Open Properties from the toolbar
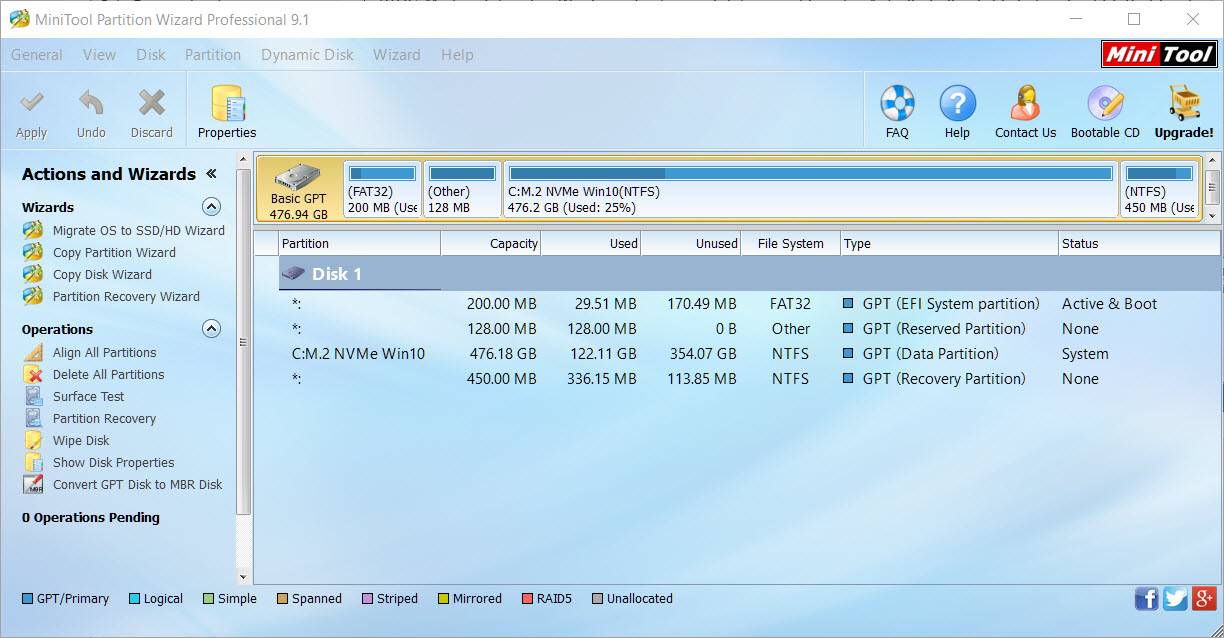1224x638 pixels. click(227, 112)
